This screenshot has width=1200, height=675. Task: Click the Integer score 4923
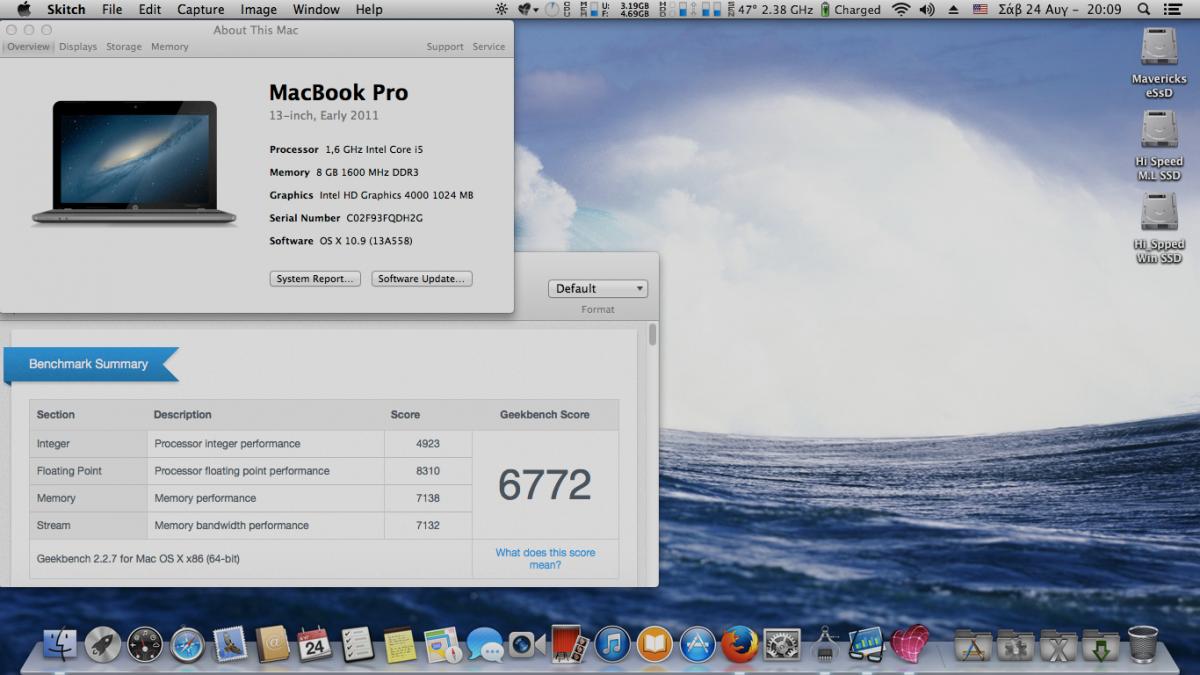tap(428, 444)
